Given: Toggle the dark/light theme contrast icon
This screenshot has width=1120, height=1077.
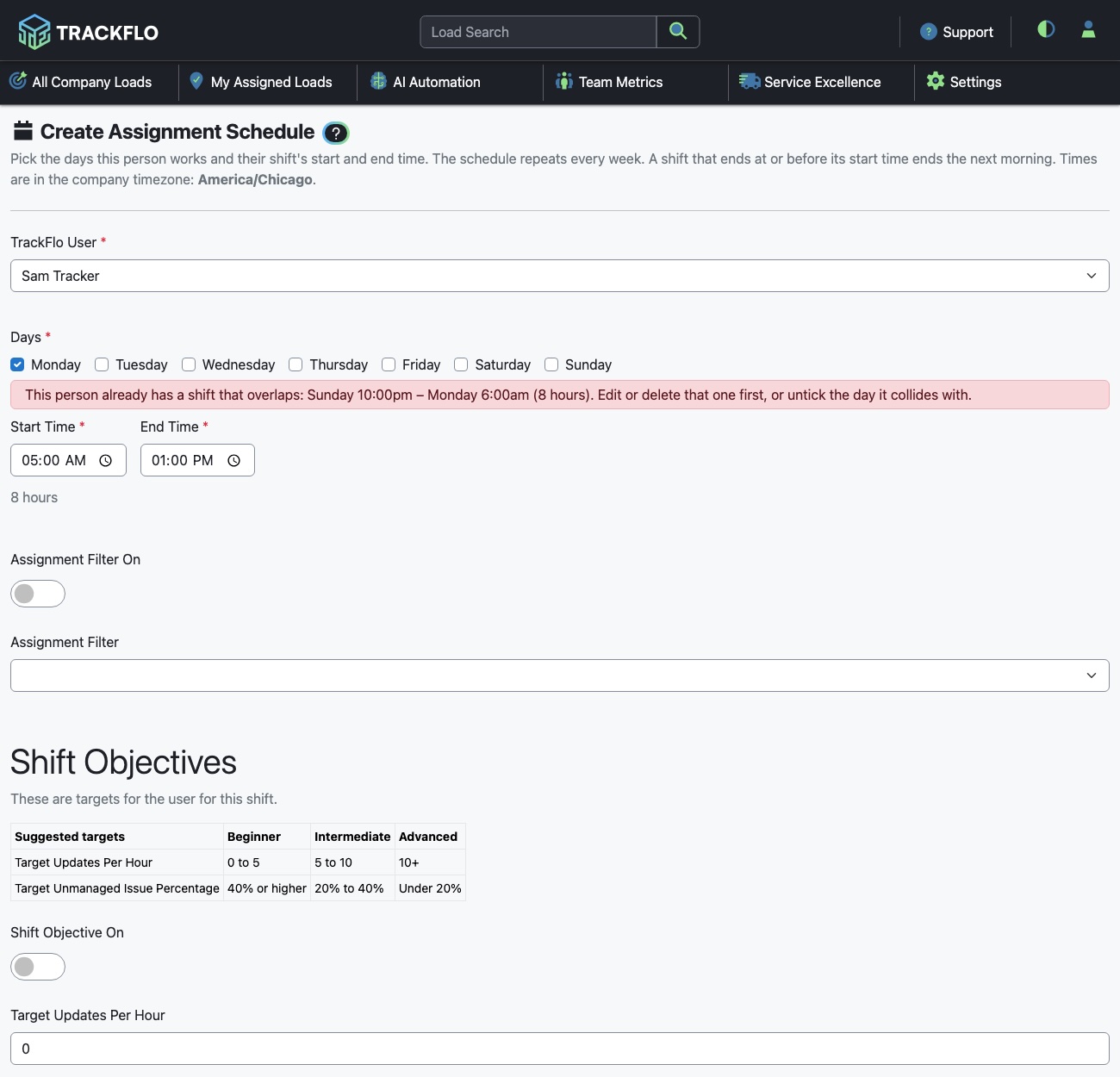Looking at the screenshot, I should 1046,29.
